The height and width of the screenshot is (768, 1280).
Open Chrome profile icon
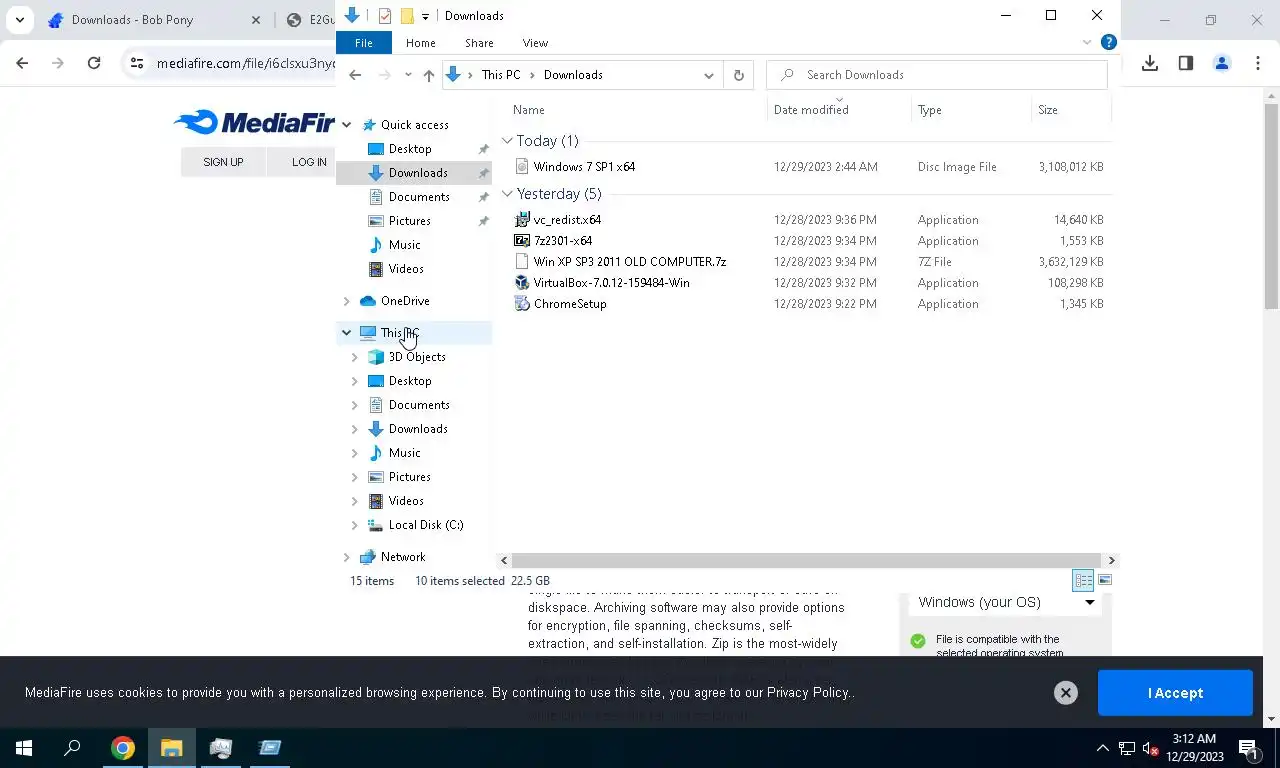(1221, 63)
